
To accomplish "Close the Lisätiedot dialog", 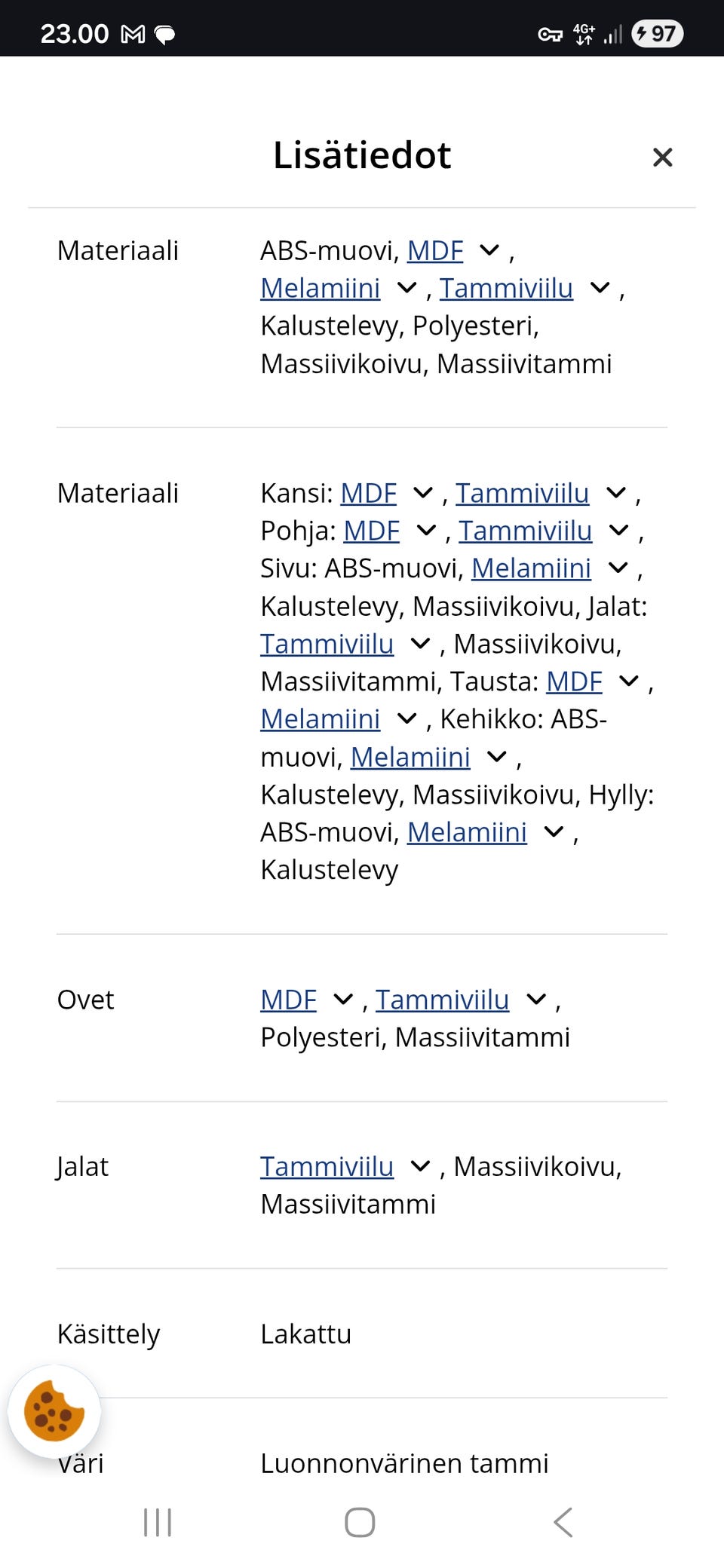I will (x=662, y=157).
